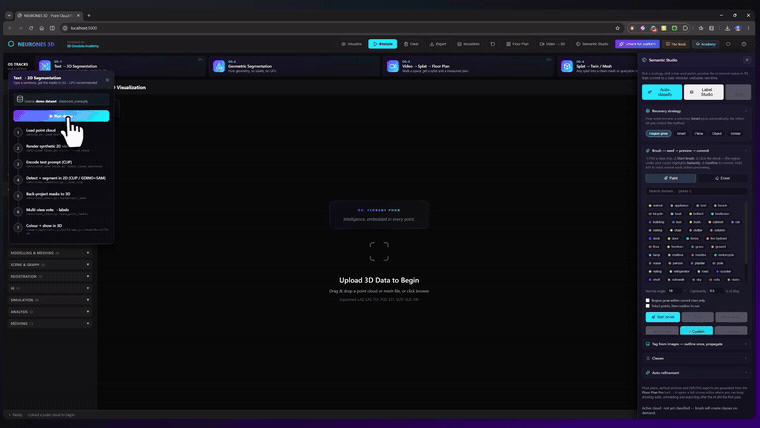Check the select points then confirm option
760x428 pixels.
pos(648,306)
